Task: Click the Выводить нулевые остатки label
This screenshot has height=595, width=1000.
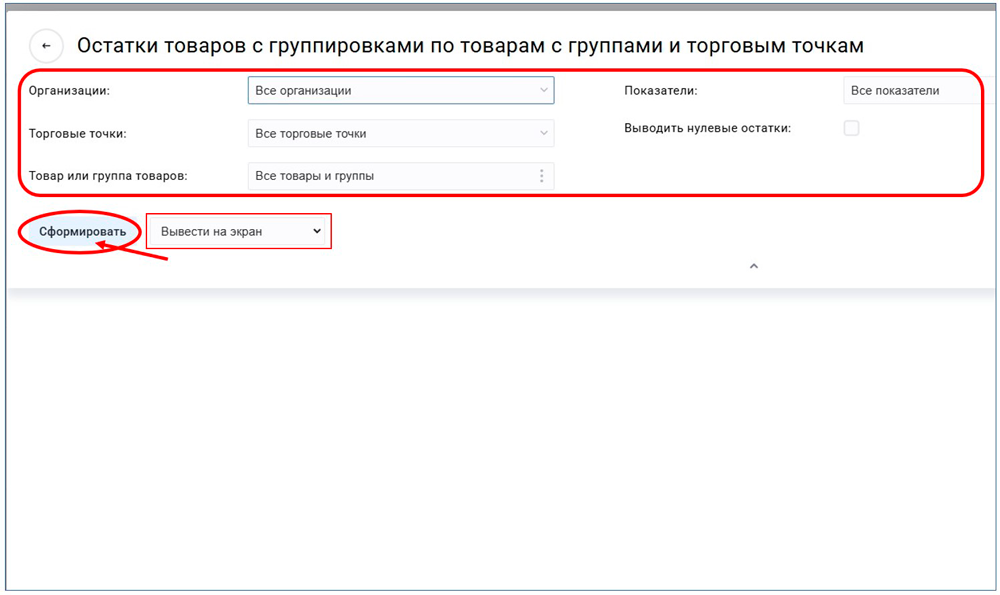Action: (x=707, y=128)
